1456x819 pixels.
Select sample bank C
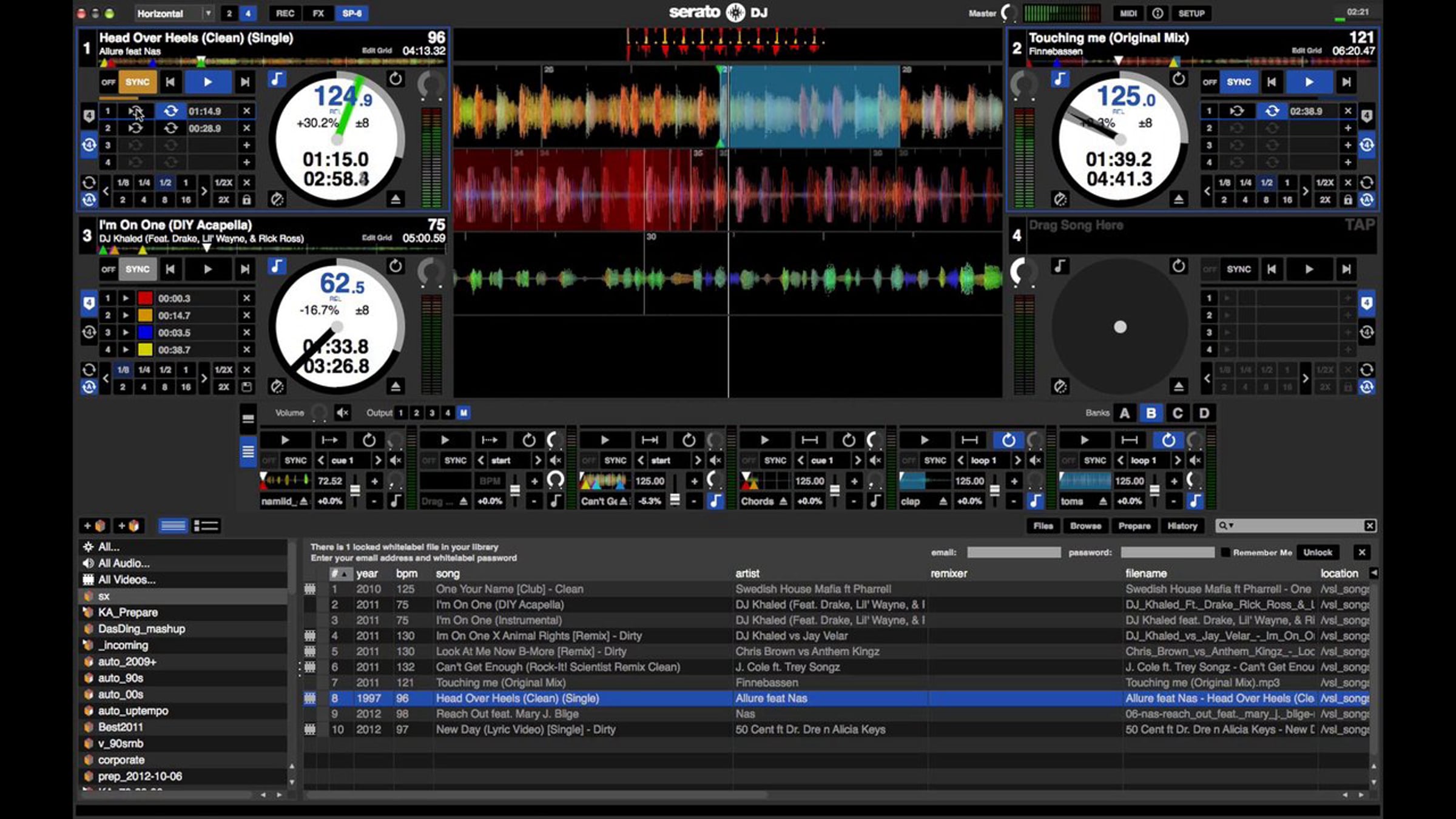[x=1177, y=413]
